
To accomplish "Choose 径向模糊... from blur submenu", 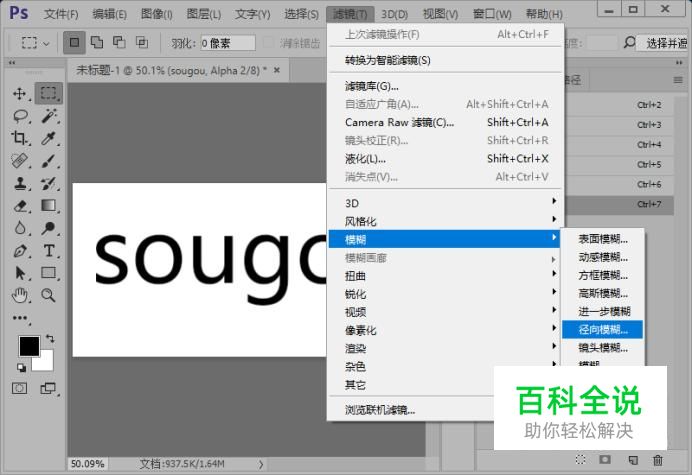I will point(602,329).
